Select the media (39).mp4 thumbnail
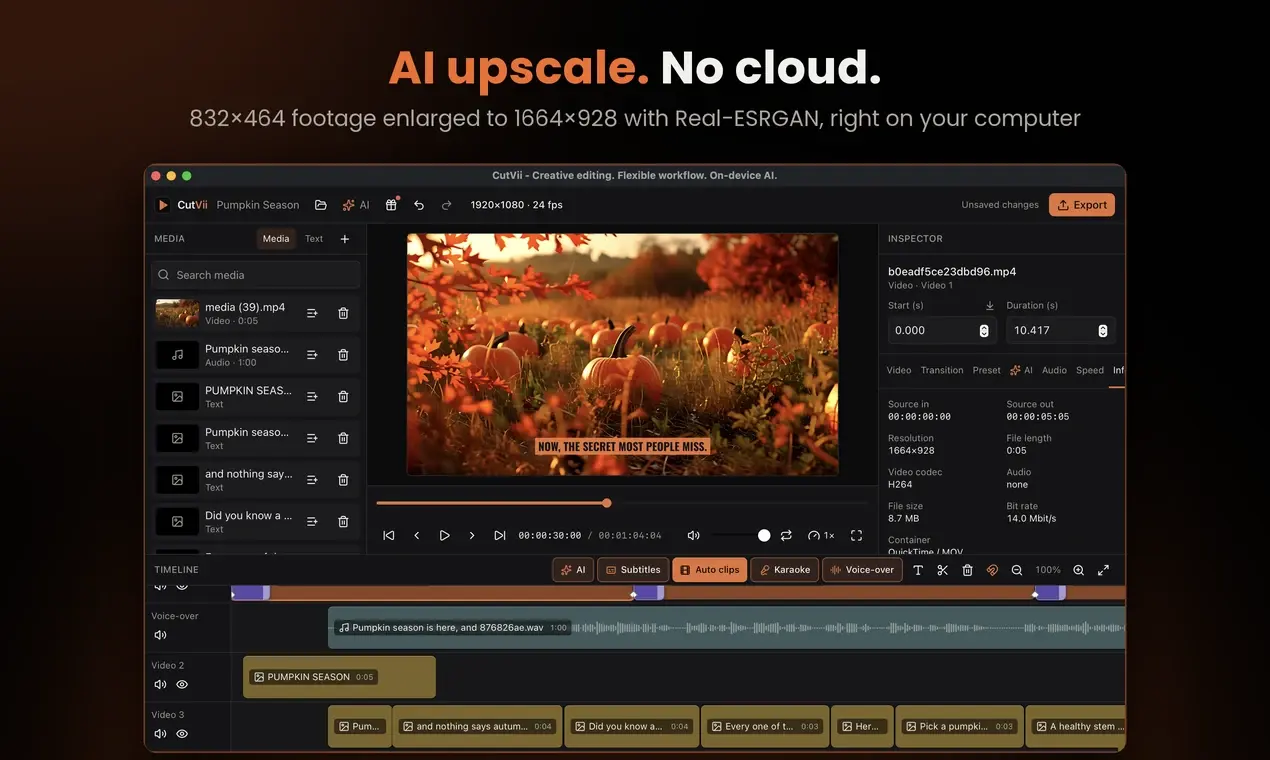This screenshot has width=1270, height=760. (177, 313)
